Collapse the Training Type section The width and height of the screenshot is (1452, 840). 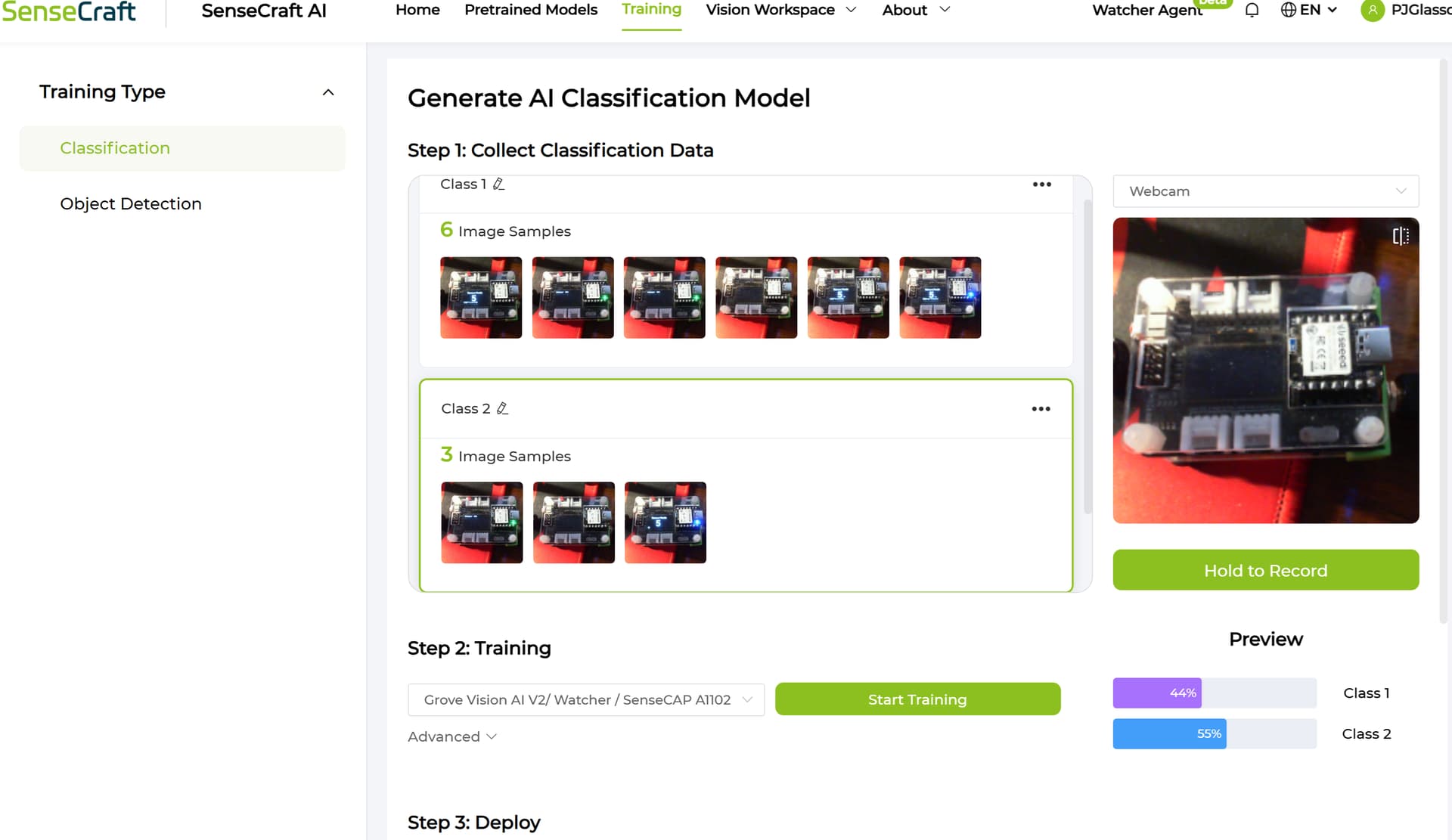tap(327, 92)
